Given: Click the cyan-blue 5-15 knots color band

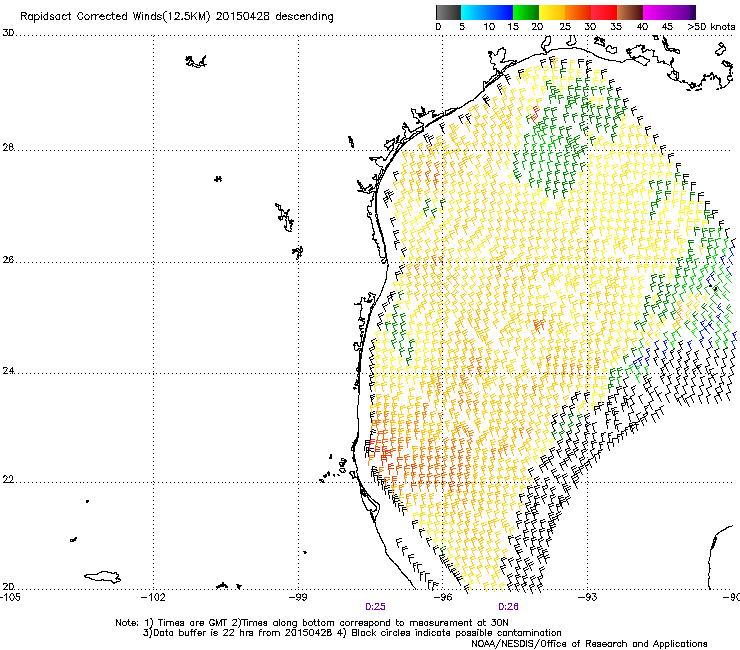Looking at the screenshot, I should point(487,12).
